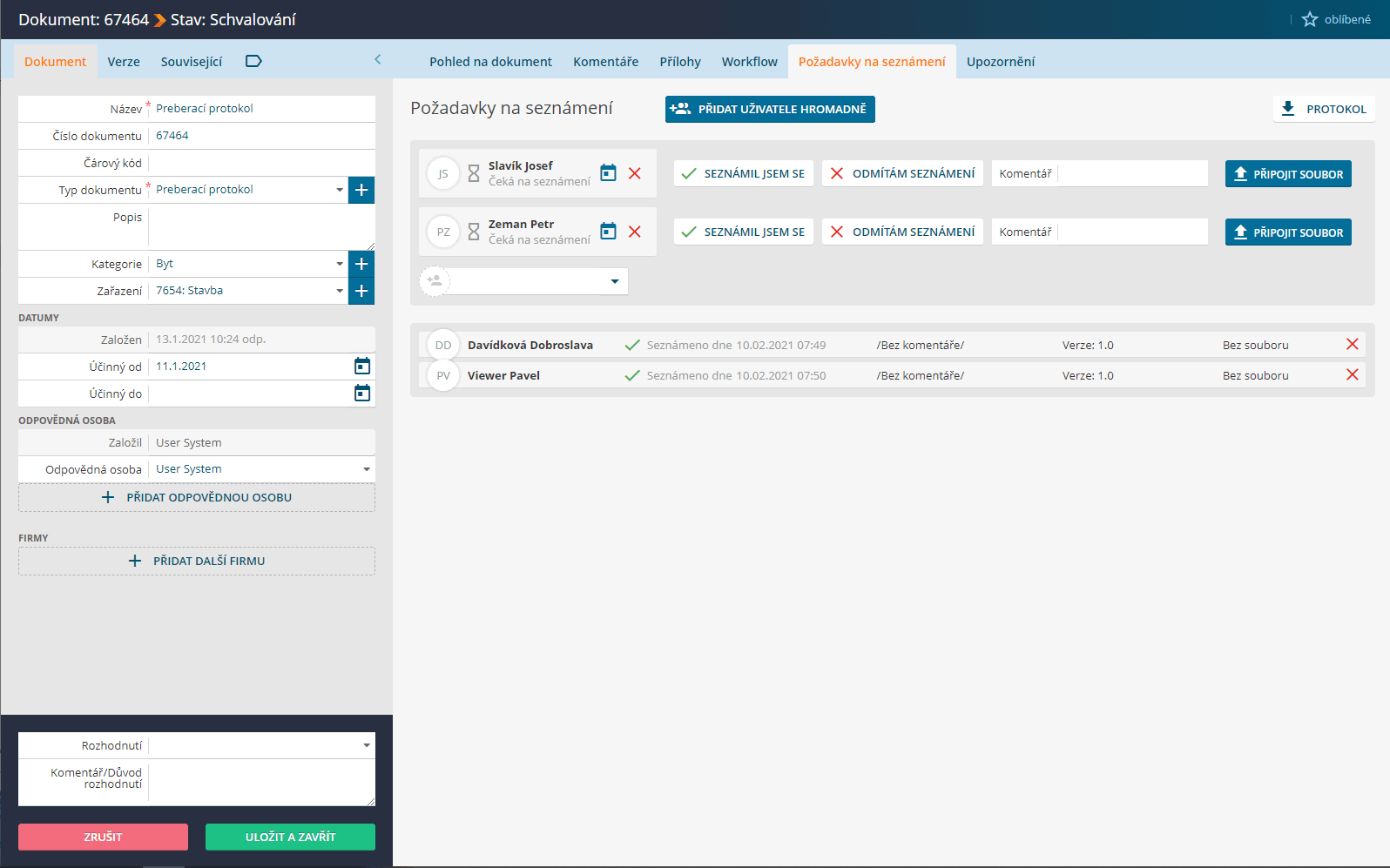
Task: Open Účinný od date picker
Action: pyautogui.click(x=362, y=367)
